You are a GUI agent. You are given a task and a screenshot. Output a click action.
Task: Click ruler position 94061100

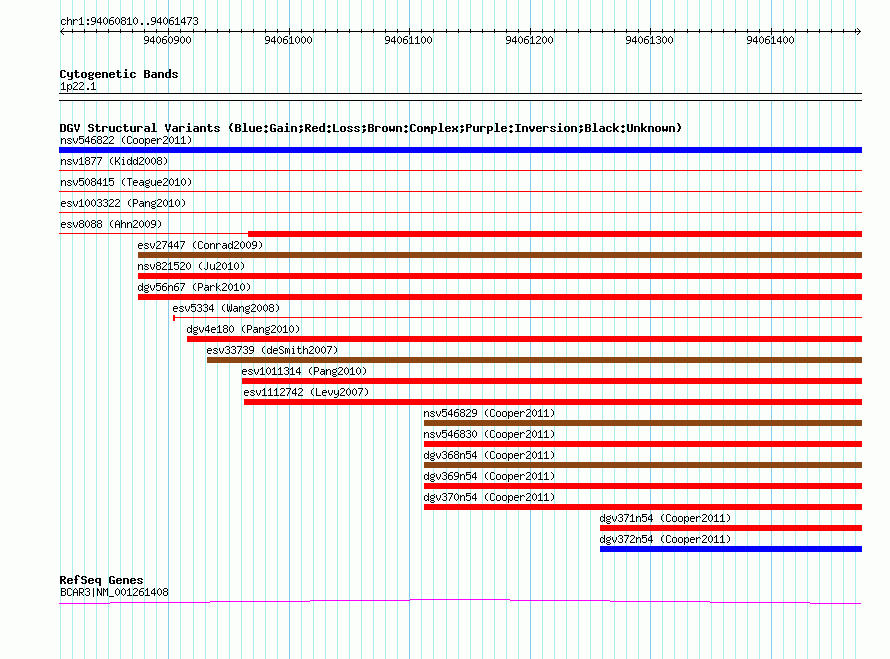pos(409,40)
